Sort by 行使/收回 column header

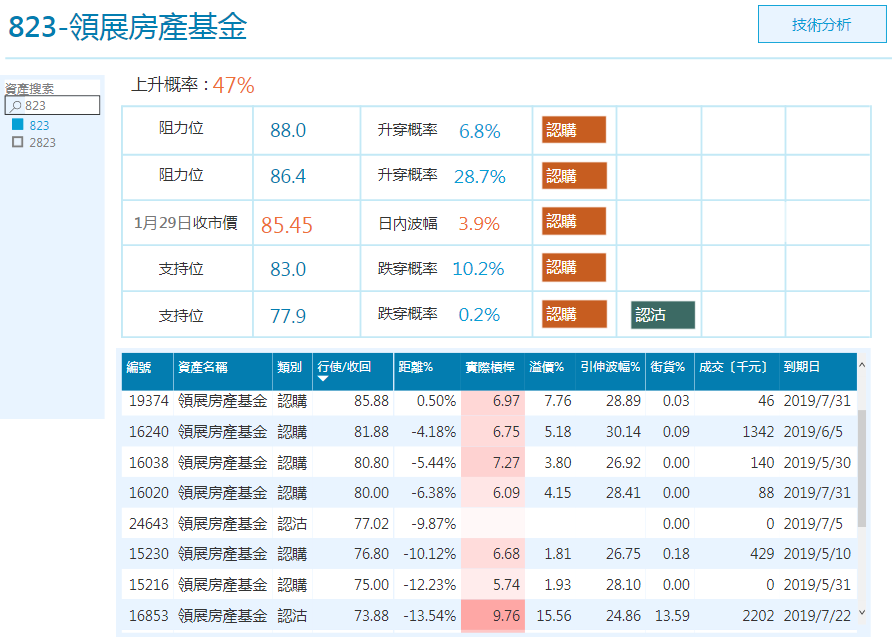[x=353, y=371]
